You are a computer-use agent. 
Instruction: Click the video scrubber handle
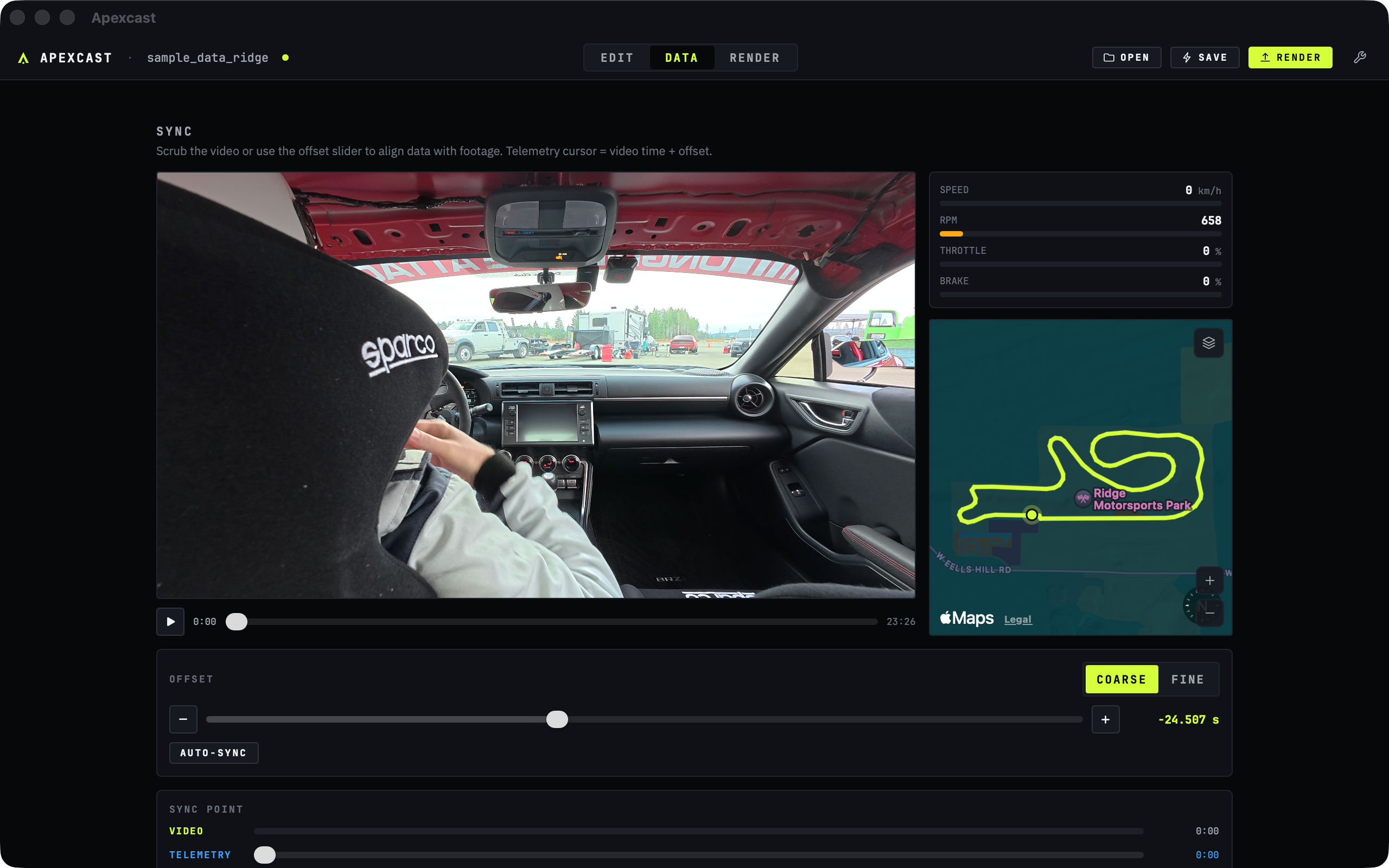(237, 622)
